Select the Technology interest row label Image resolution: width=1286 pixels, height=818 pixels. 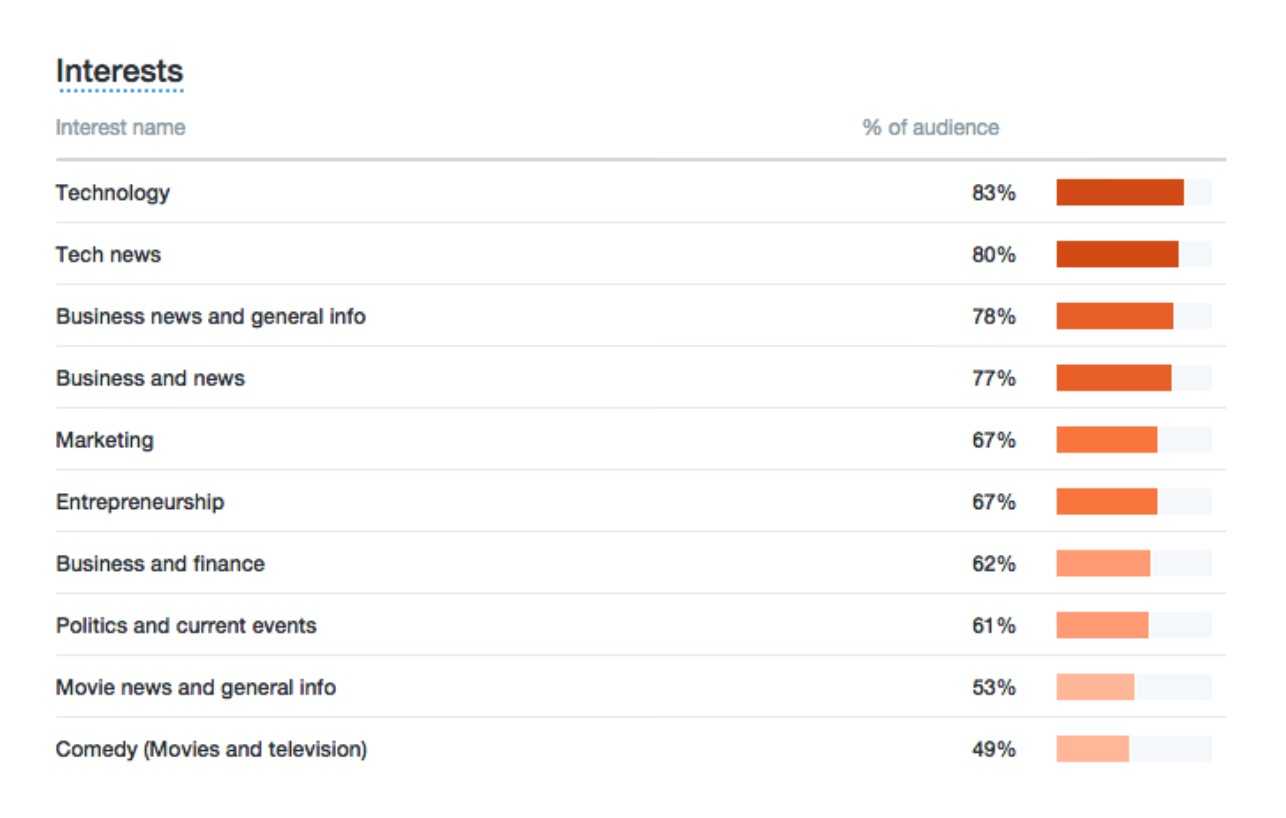[113, 192]
